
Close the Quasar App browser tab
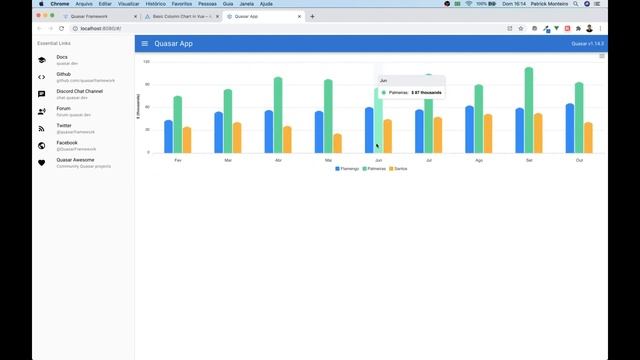(x=299, y=17)
